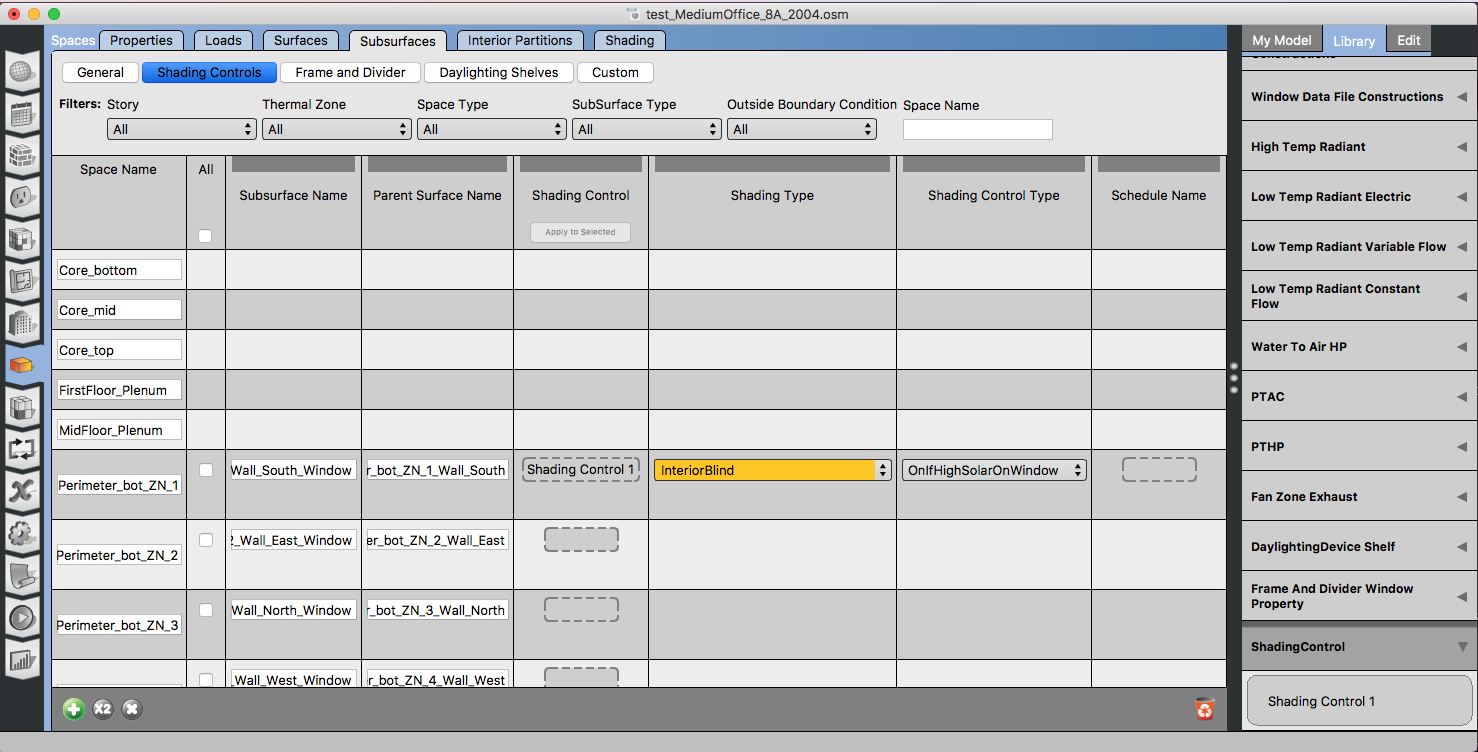The height and width of the screenshot is (752, 1478).
Task: Check the Perimeter_bot_ZN_3 row checkbox
Action: click(x=206, y=610)
